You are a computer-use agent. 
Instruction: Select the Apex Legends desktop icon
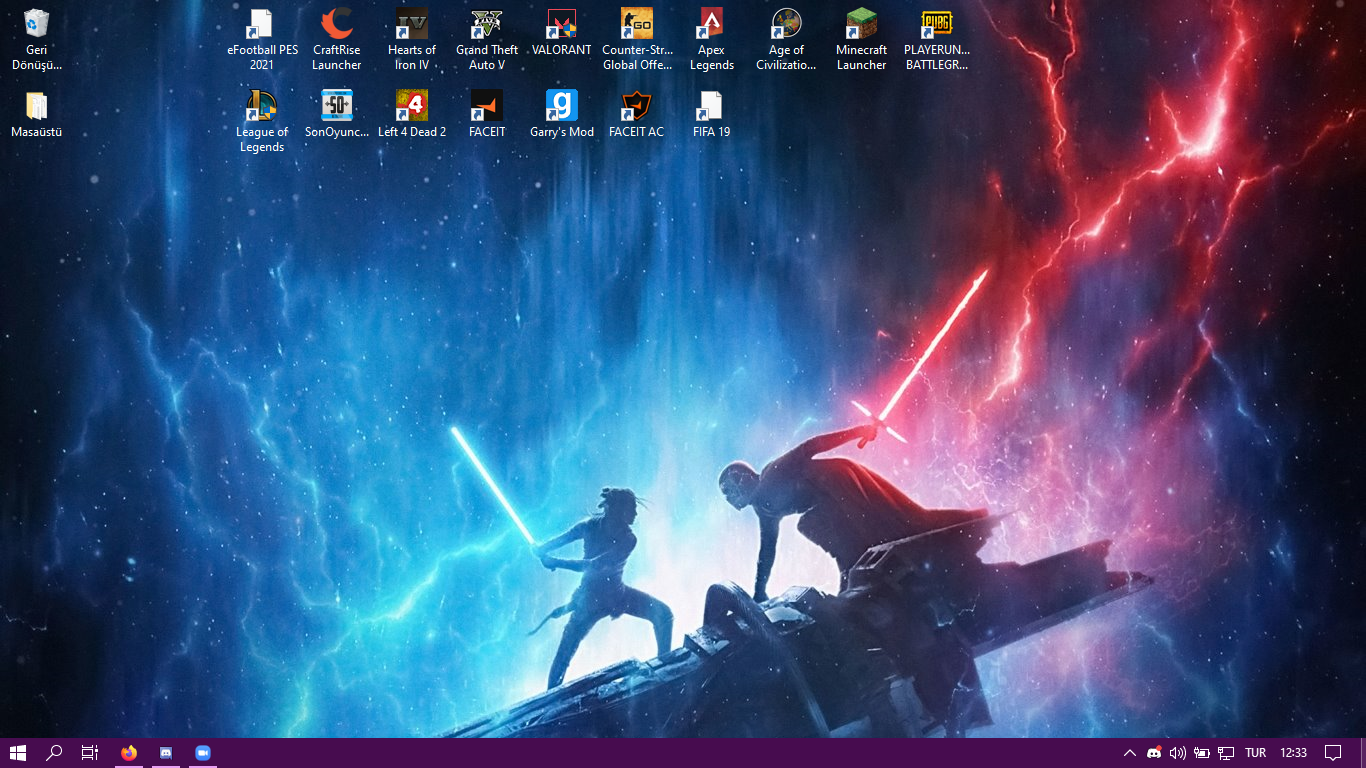point(712,40)
